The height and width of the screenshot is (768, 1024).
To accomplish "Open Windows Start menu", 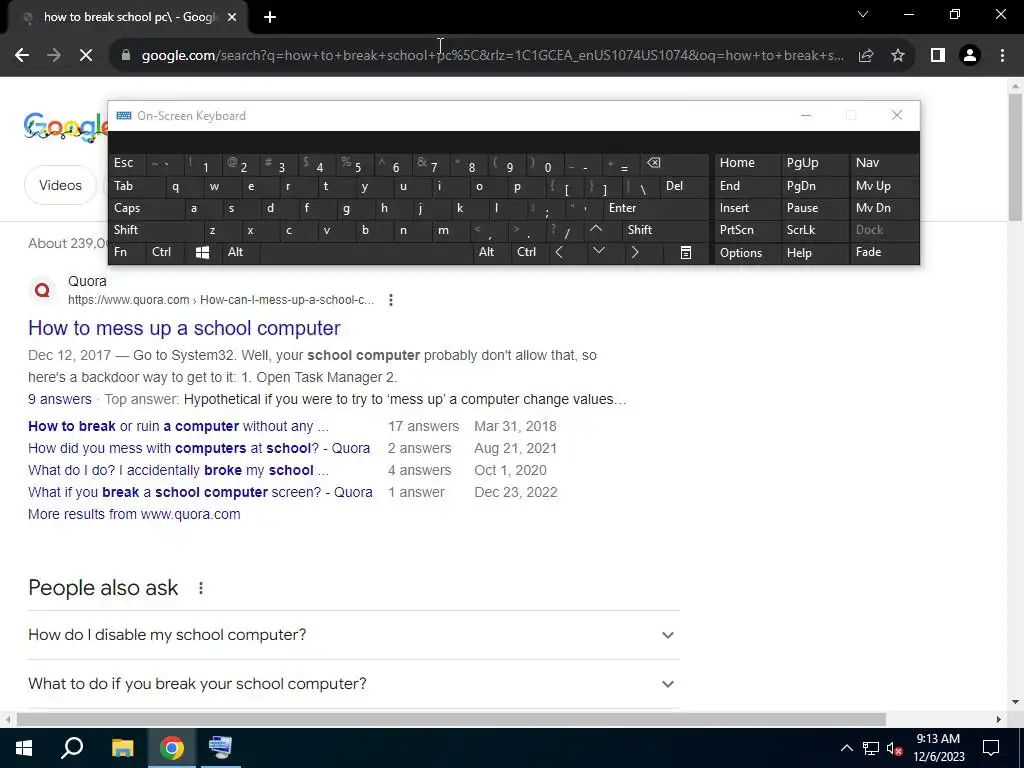I will point(24,747).
